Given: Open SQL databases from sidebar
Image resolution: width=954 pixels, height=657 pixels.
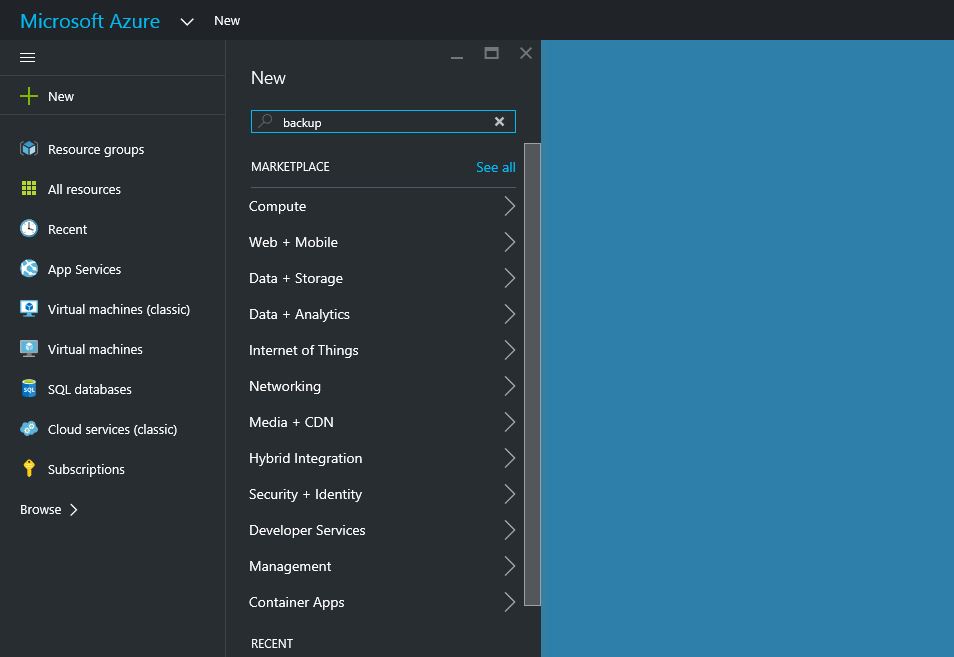Looking at the screenshot, I should click(90, 389).
